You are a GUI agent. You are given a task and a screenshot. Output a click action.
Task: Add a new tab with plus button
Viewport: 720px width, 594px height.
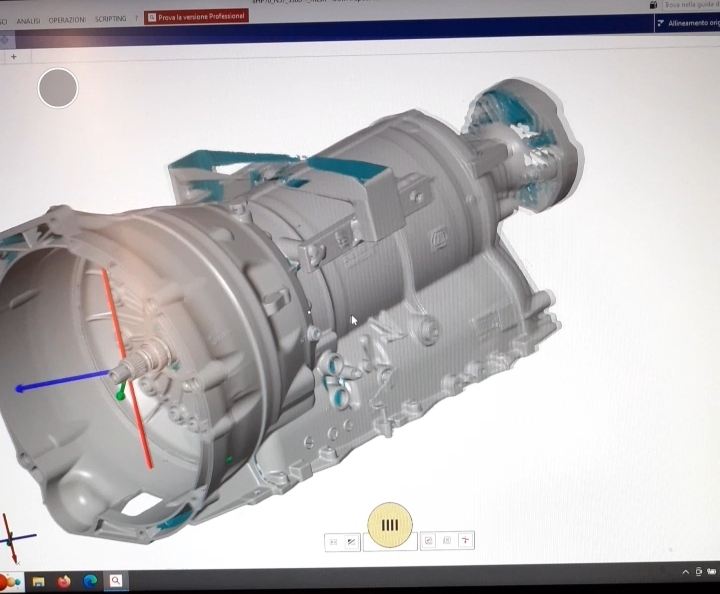pyautogui.click(x=14, y=57)
